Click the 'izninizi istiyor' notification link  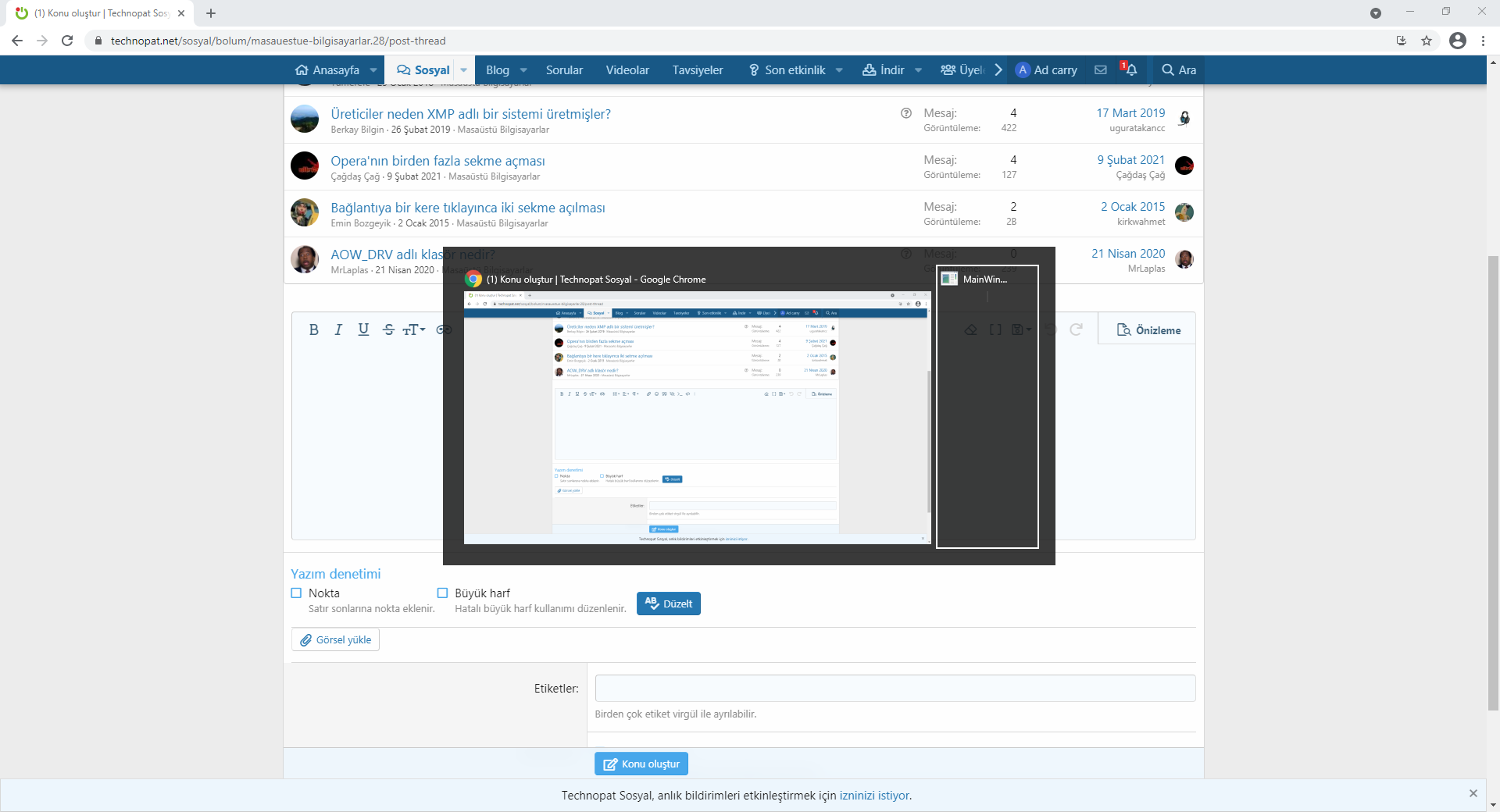click(x=874, y=796)
